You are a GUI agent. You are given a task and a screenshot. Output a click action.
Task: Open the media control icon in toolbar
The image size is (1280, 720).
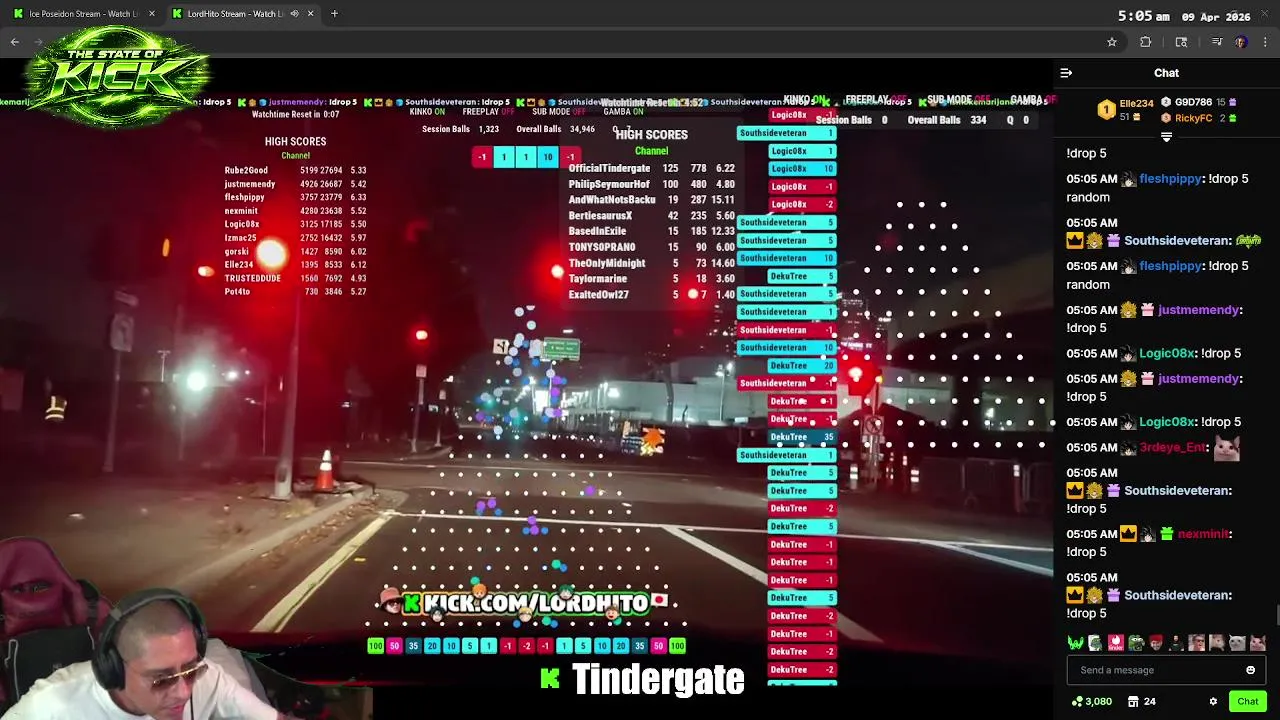tap(1216, 42)
